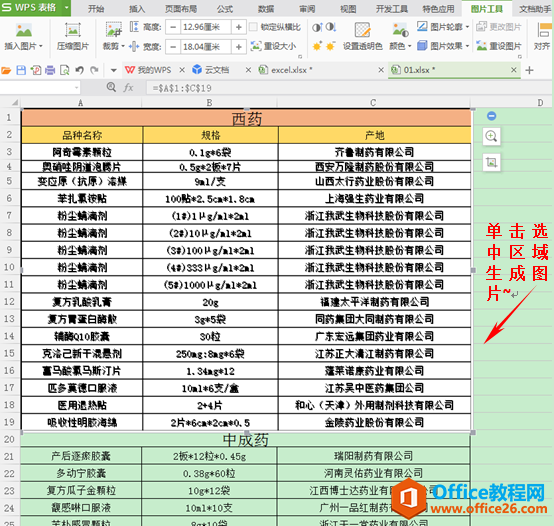Expand the Picture Outline dropdown arrow

[467, 27]
